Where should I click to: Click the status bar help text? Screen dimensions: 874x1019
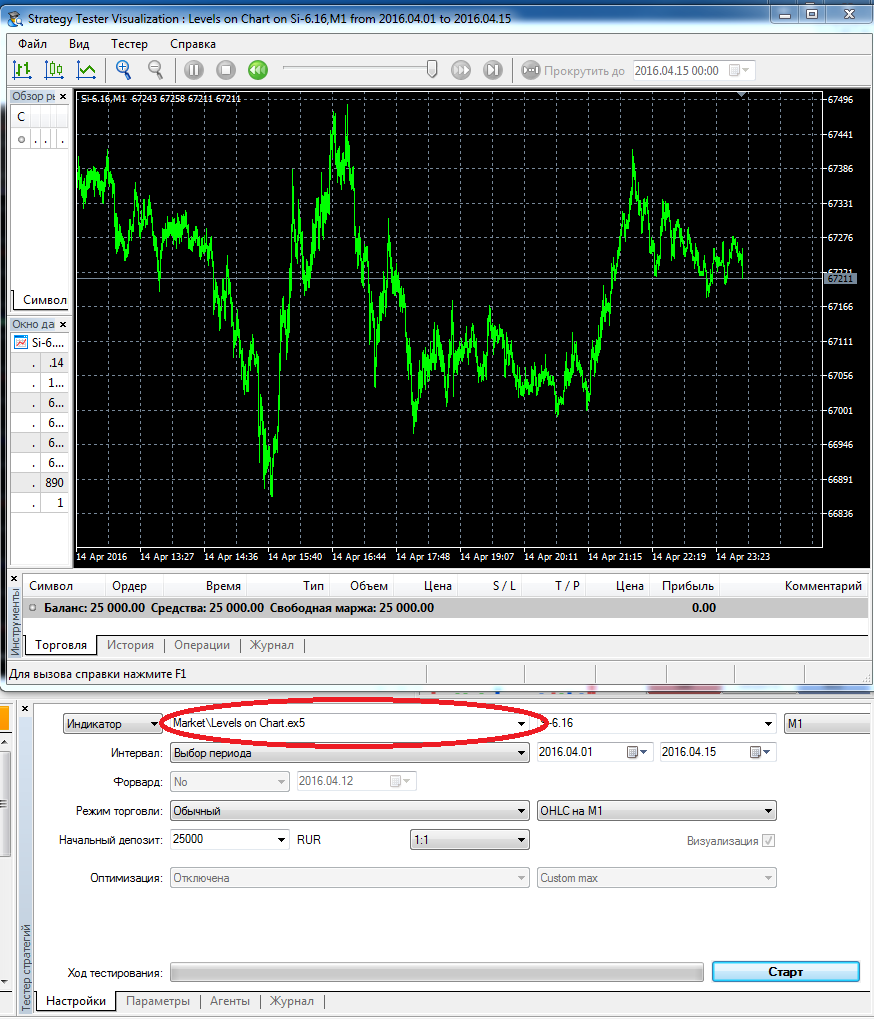tap(97, 674)
